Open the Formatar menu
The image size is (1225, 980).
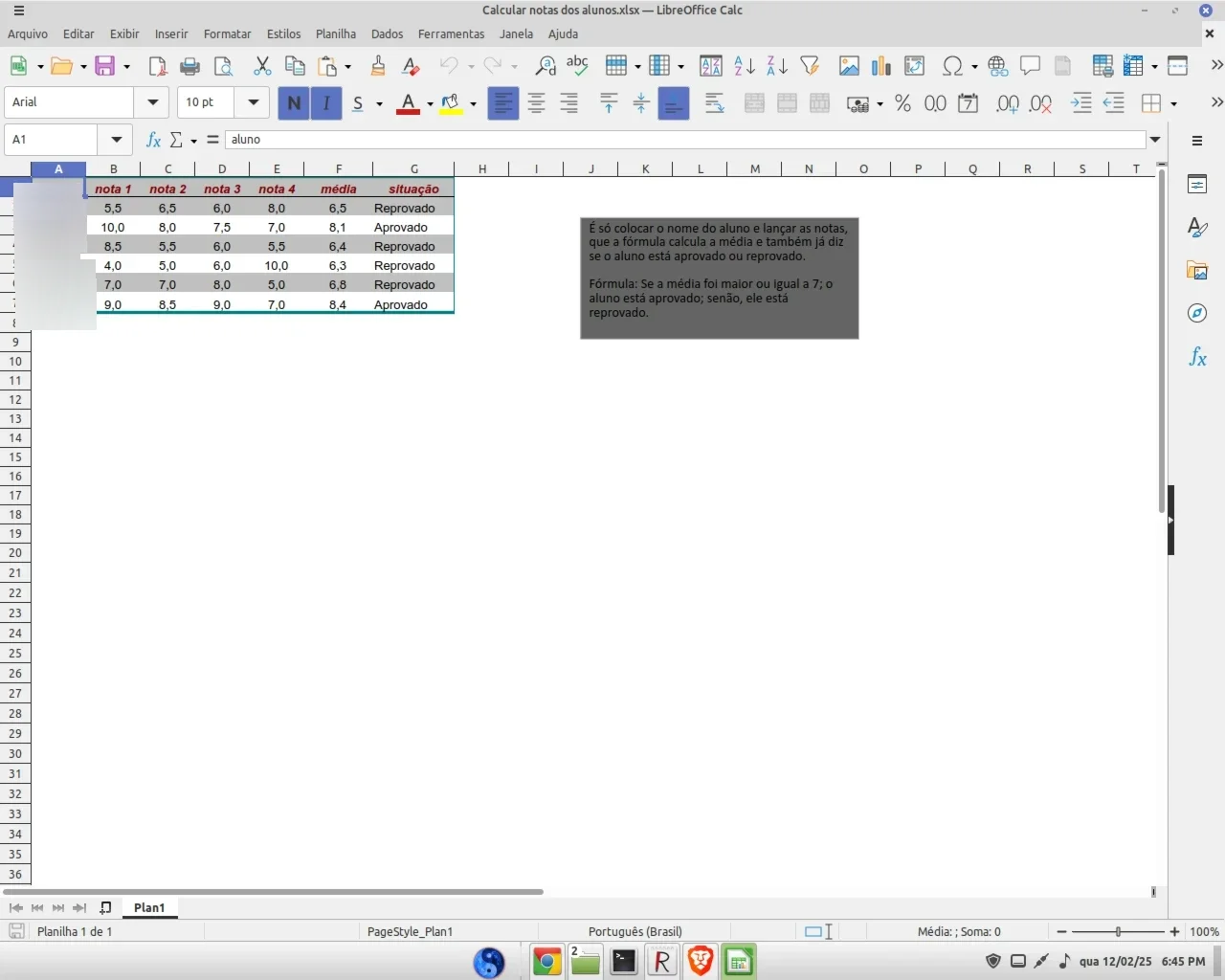(227, 33)
